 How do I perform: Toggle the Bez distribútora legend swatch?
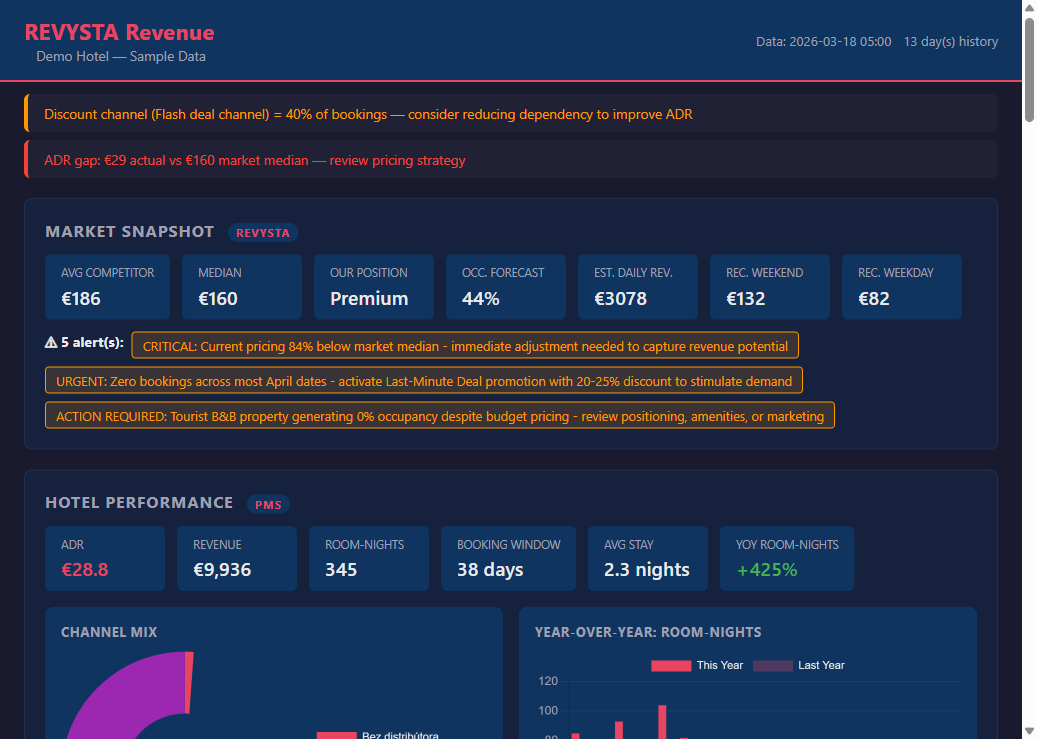click(337, 735)
